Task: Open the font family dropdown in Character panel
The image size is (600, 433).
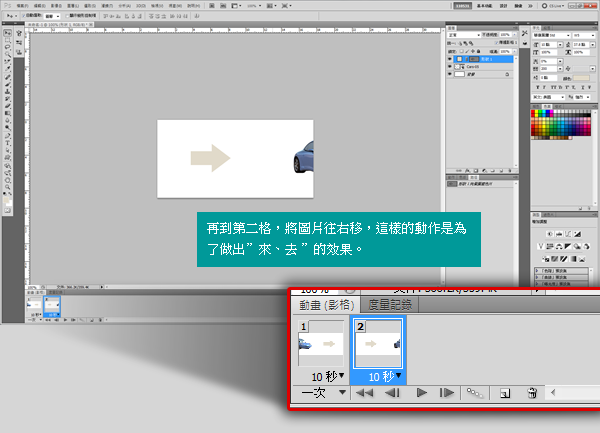Action: (x=551, y=35)
